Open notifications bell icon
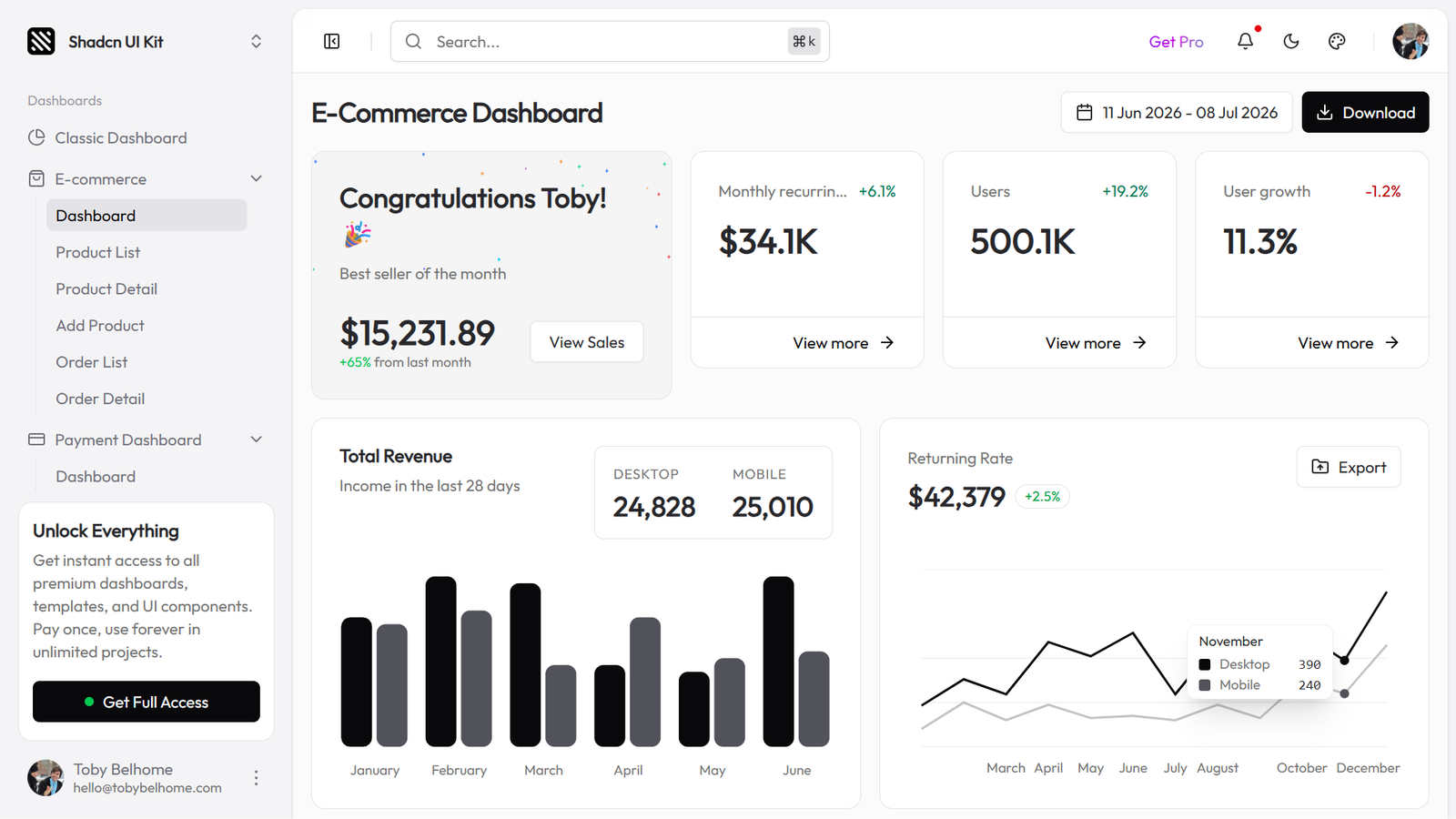This screenshot has height=819, width=1456. [x=1246, y=41]
